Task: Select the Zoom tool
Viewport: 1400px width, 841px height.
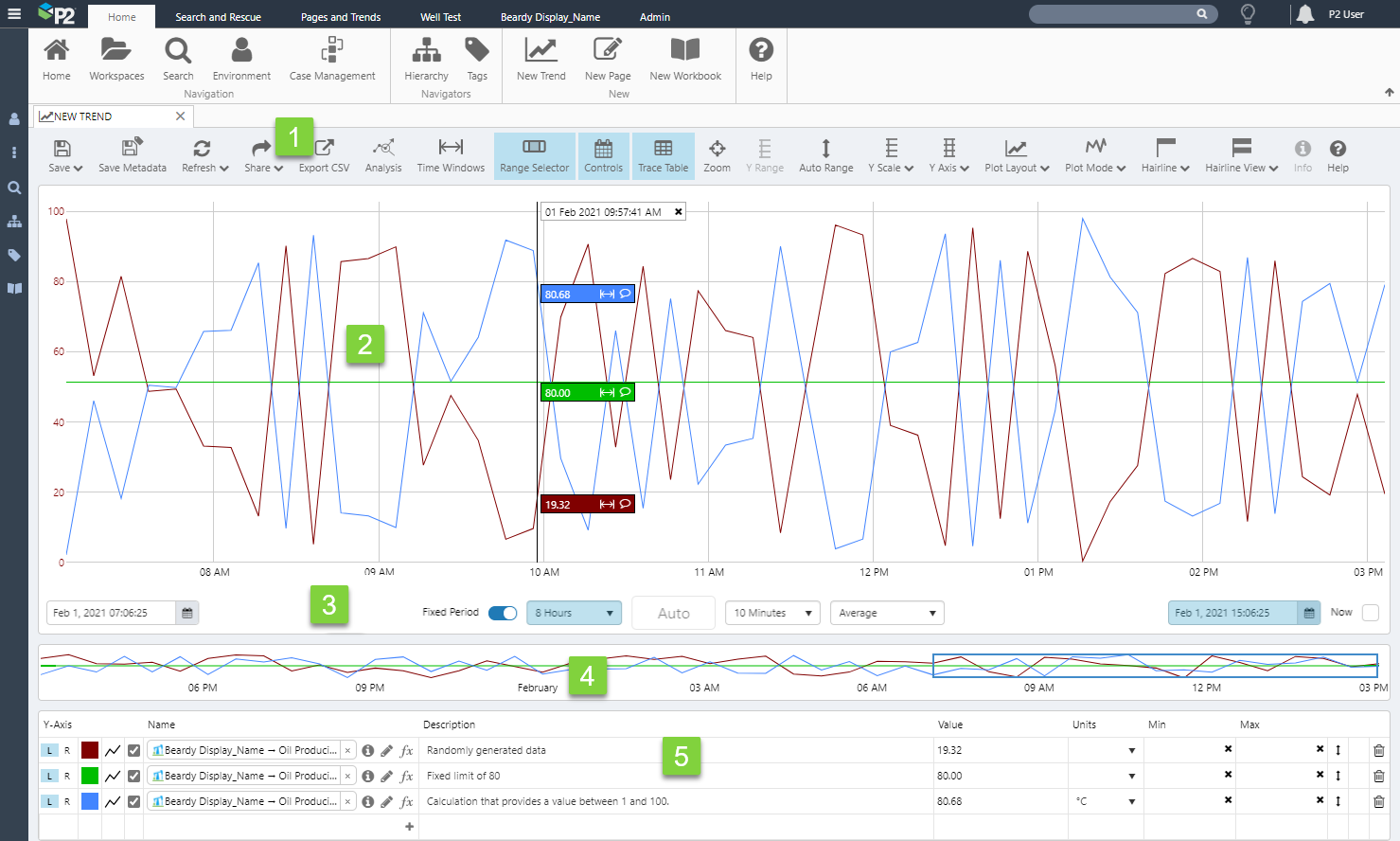Action: [x=717, y=155]
